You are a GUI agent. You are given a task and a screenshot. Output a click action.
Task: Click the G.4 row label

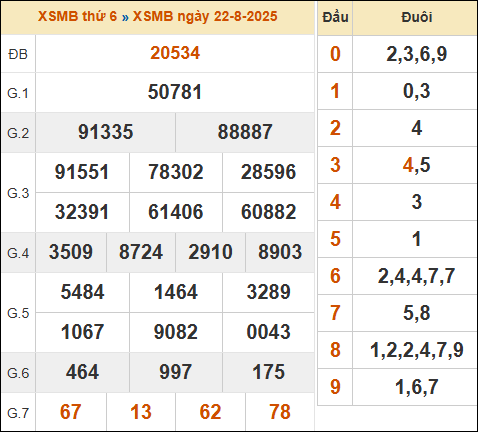18,253
